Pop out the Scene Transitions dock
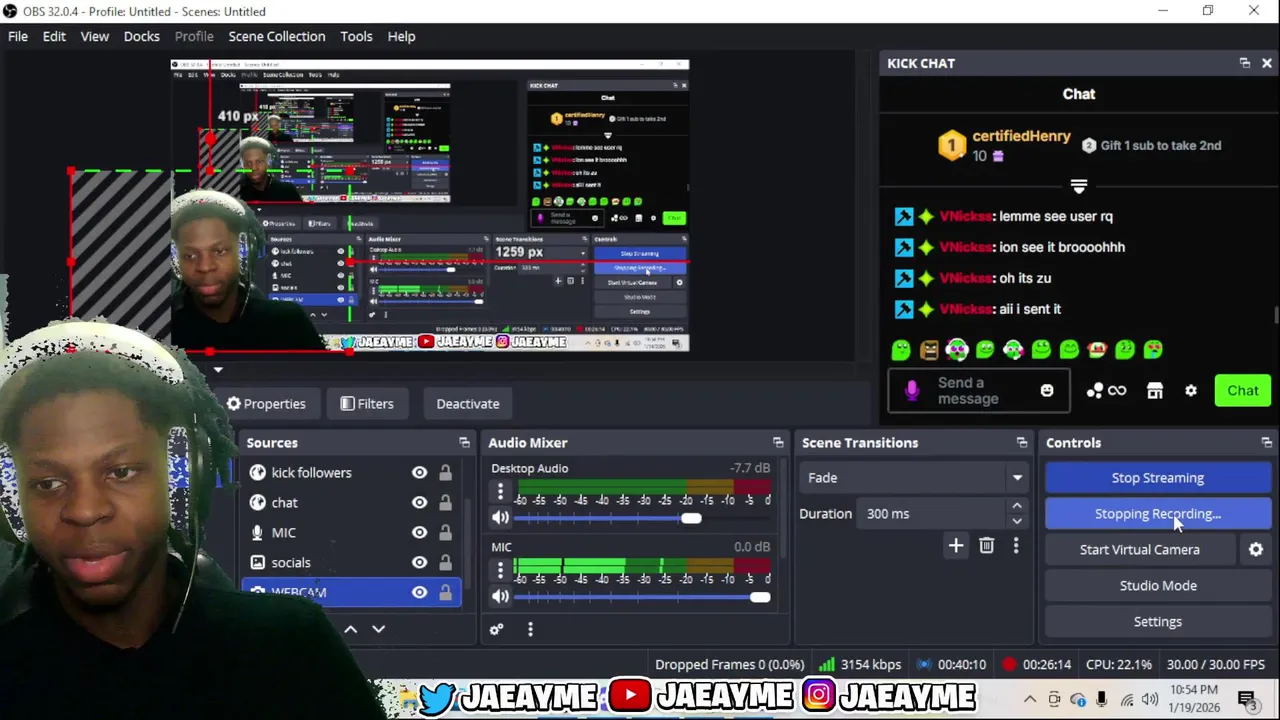Viewport: 1280px width, 720px height. coord(1022,442)
